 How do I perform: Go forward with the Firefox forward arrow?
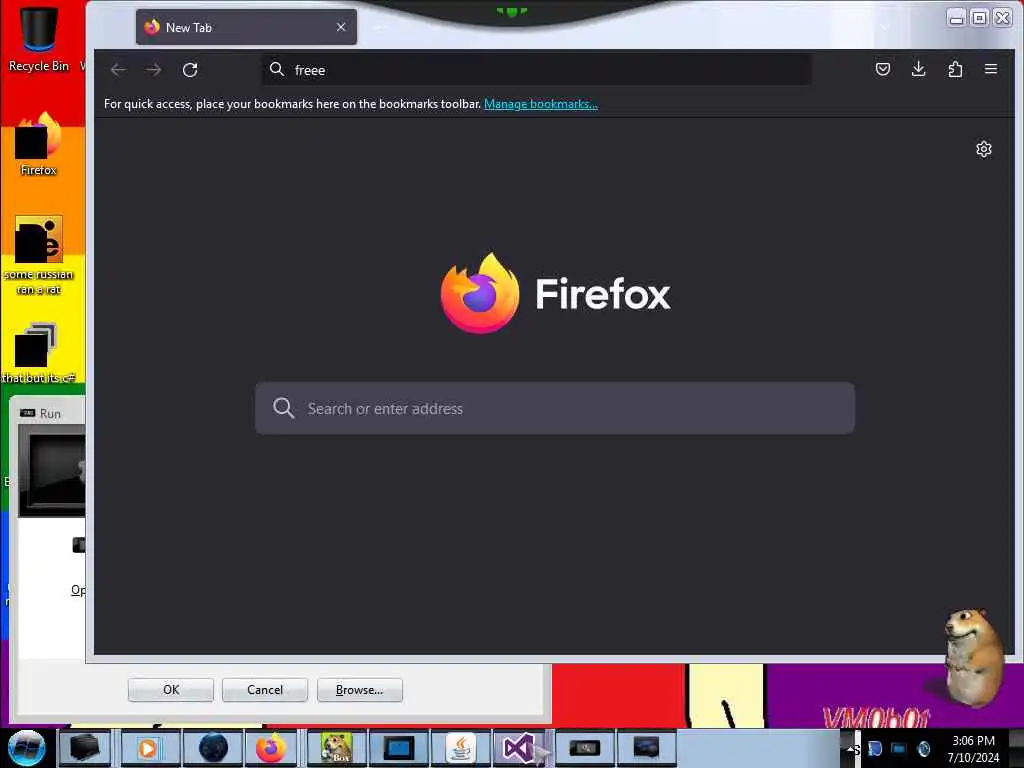tap(153, 70)
